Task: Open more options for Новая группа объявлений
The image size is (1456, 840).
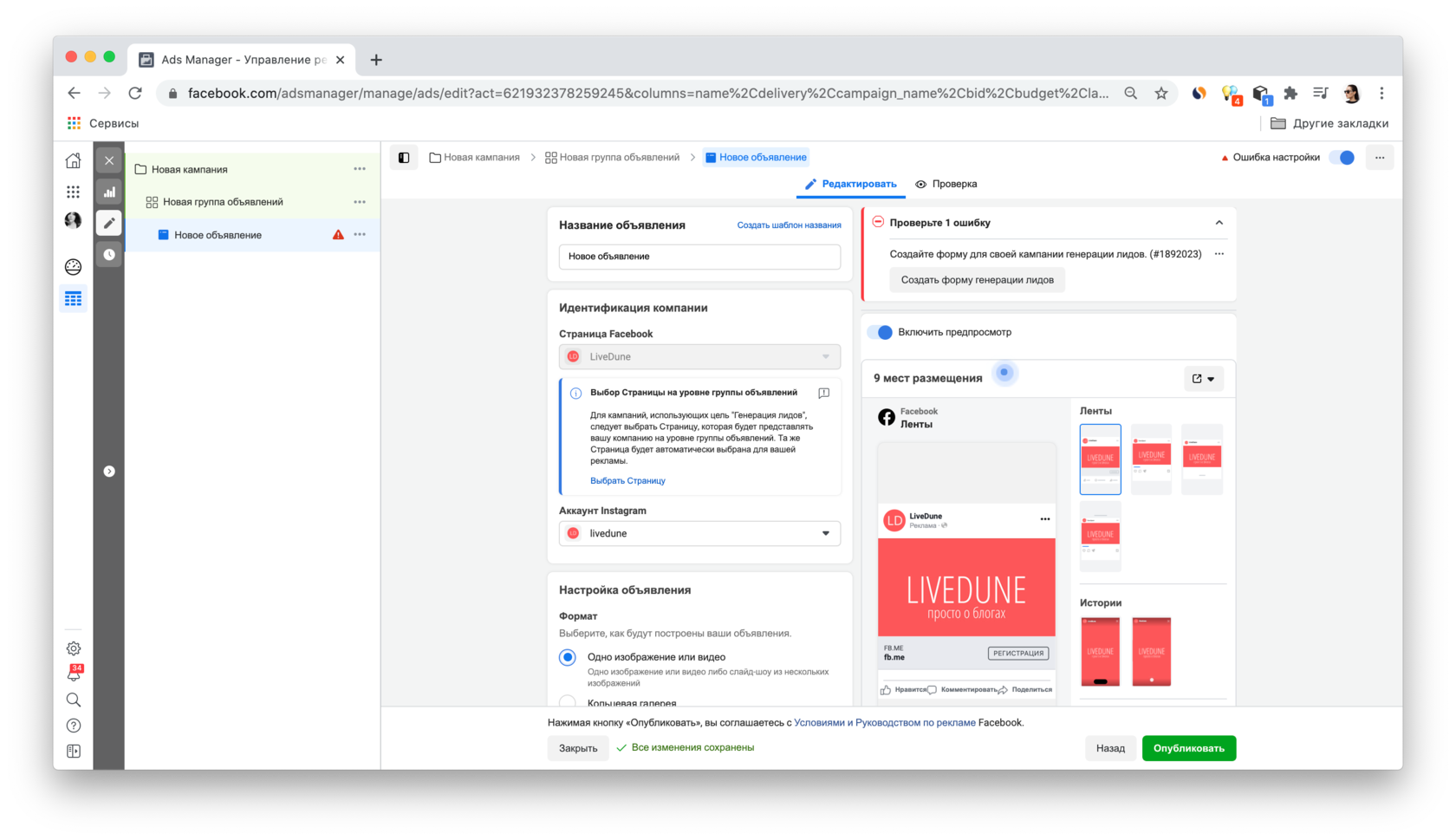Action: (360, 202)
